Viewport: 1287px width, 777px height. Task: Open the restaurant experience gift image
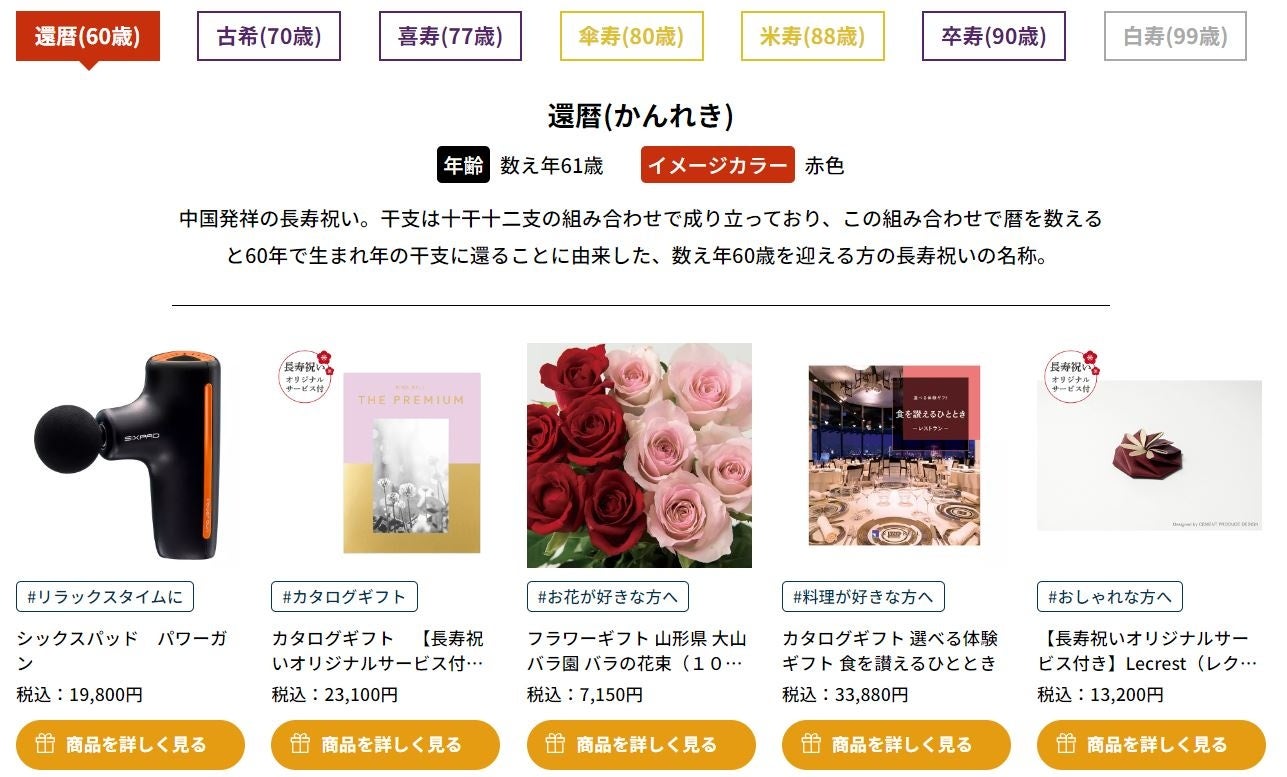click(895, 456)
